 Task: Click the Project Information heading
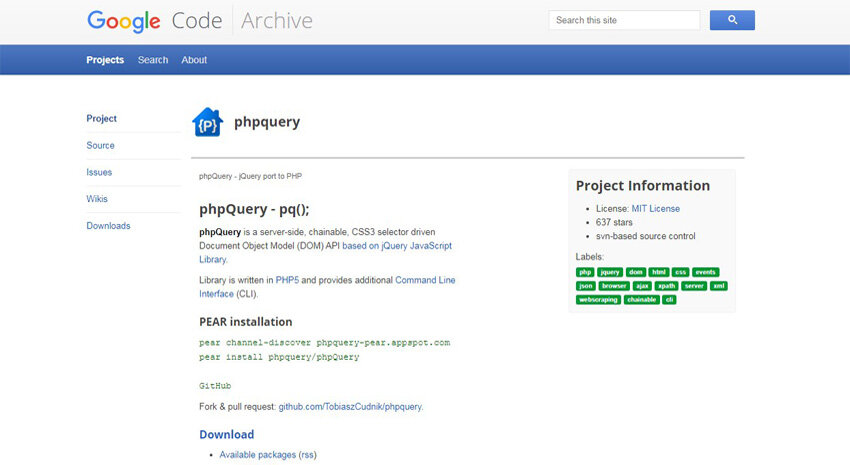643,186
